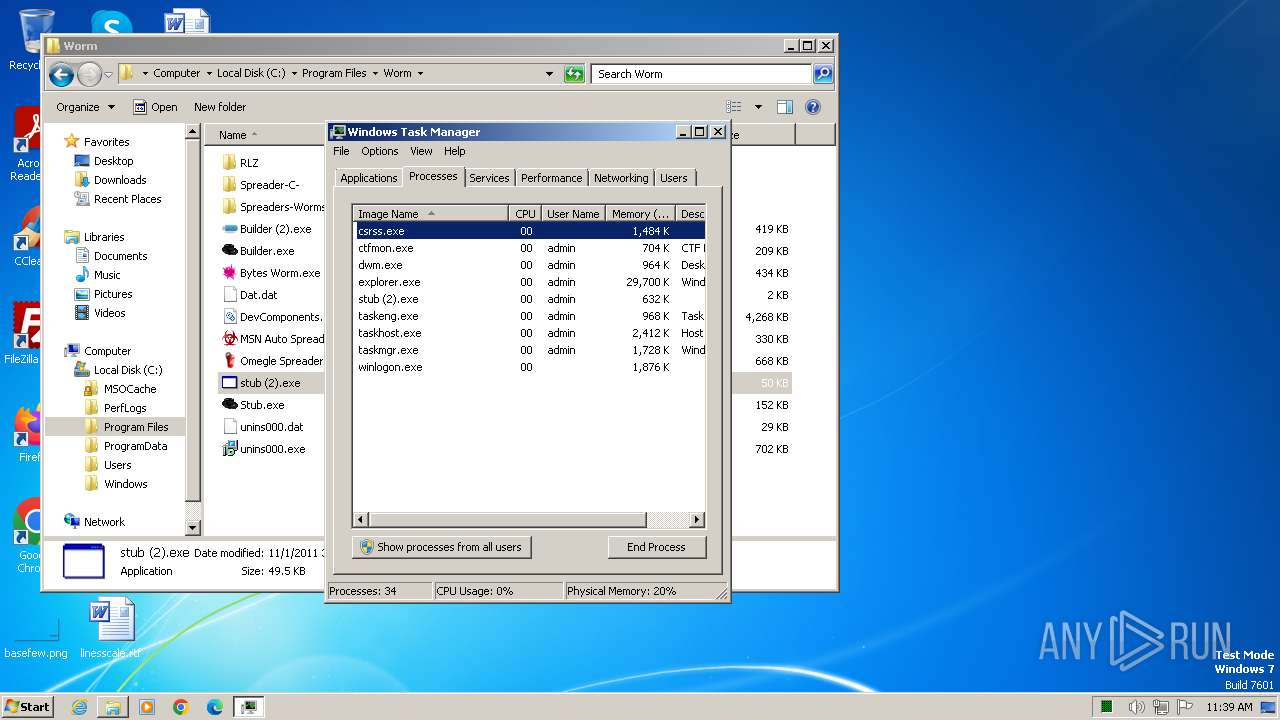Open the Help menu in Task Manager
This screenshot has height=720, width=1280.
(x=455, y=151)
